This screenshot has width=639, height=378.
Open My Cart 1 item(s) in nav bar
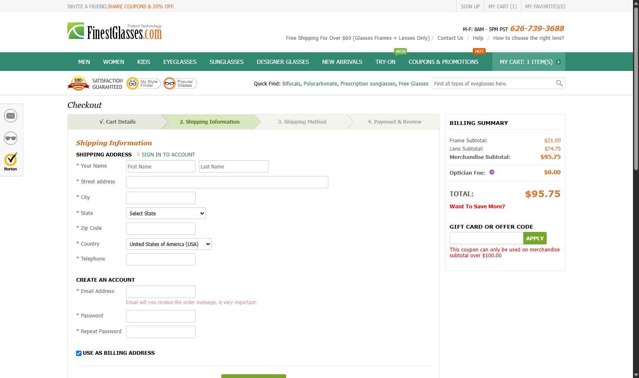click(529, 62)
